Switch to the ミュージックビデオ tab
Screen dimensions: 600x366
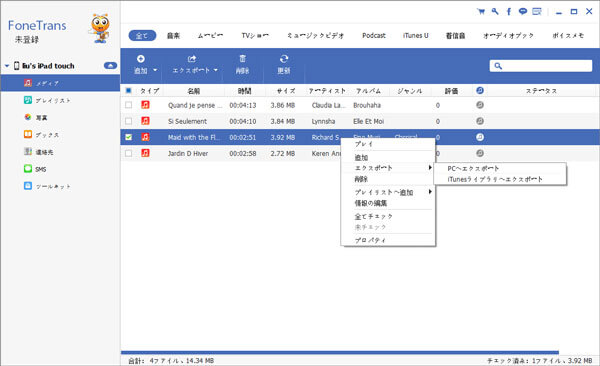[316, 36]
